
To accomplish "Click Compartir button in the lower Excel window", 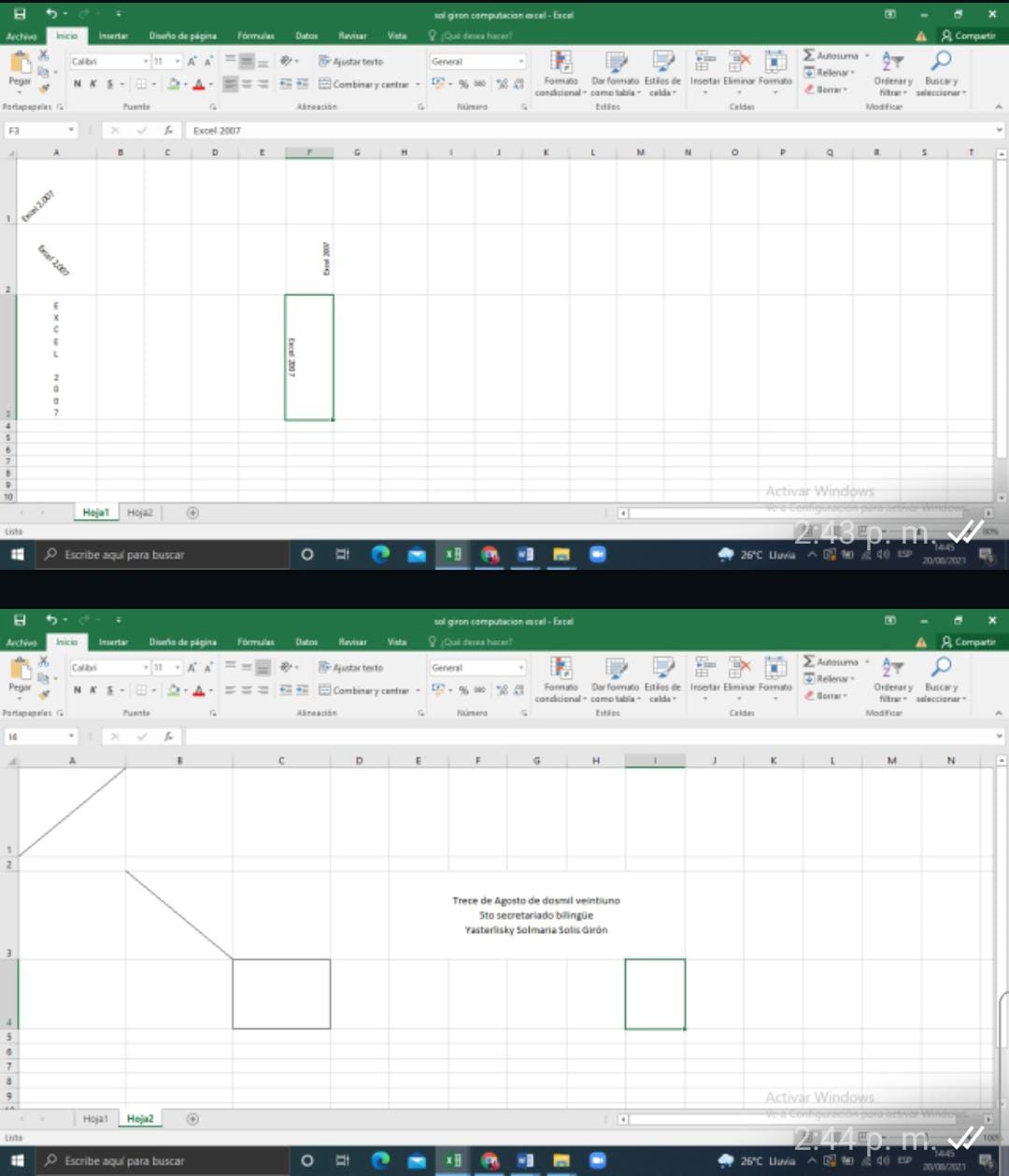I will tap(969, 642).
